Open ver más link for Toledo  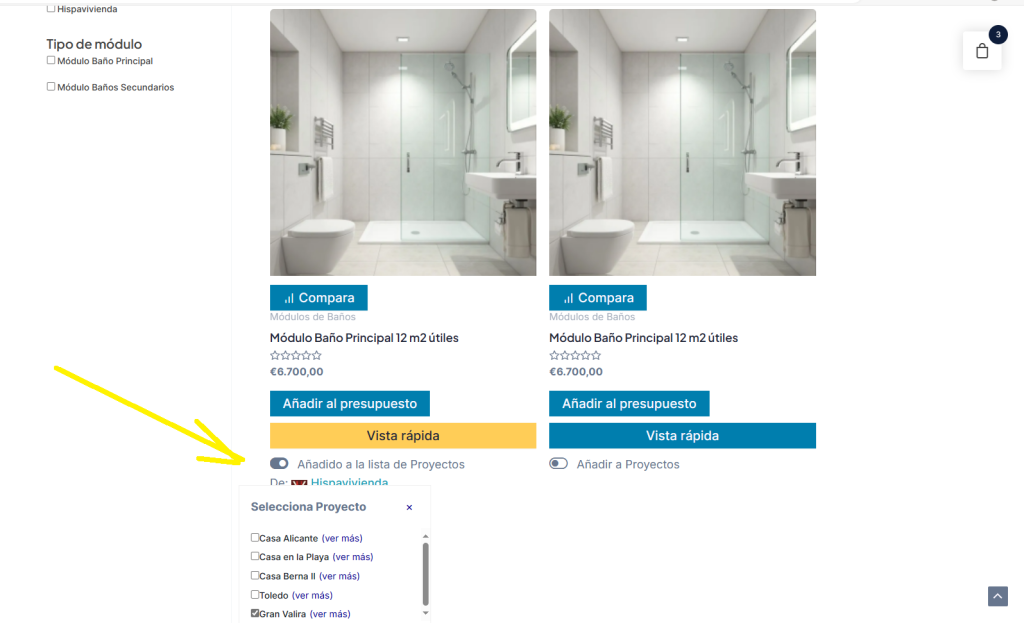click(x=312, y=595)
